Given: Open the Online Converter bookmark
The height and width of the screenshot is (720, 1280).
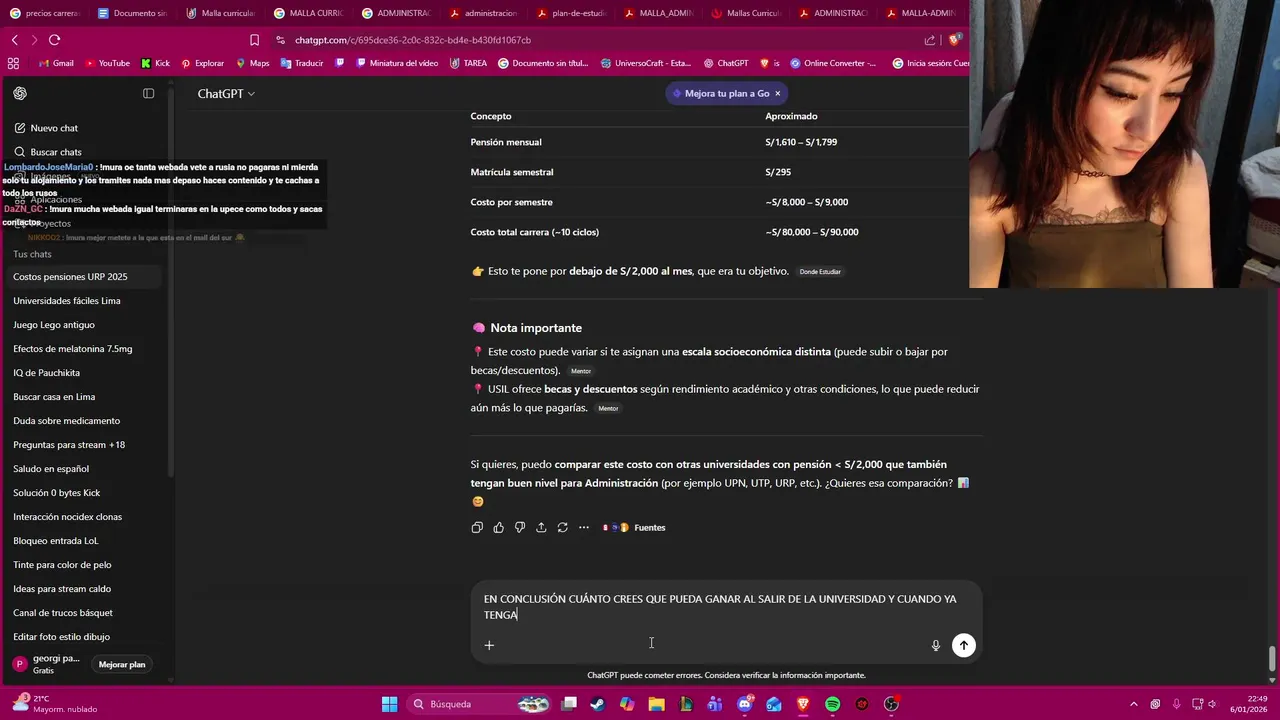Looking at the screenshot, I should pos(833,63).
